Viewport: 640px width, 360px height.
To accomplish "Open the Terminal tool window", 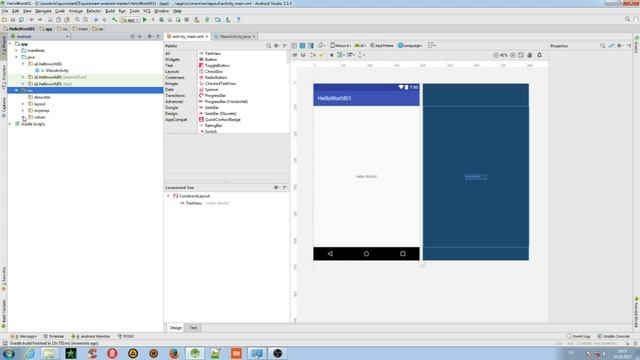I will (54, 336).
